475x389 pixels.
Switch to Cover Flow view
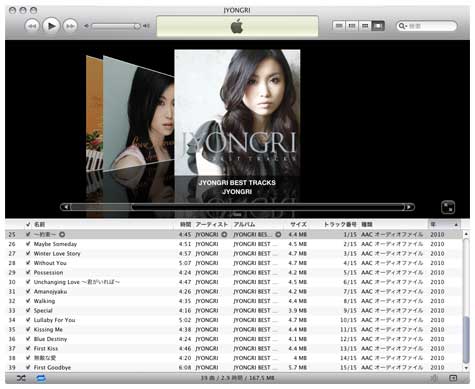[x=378, y=26]
